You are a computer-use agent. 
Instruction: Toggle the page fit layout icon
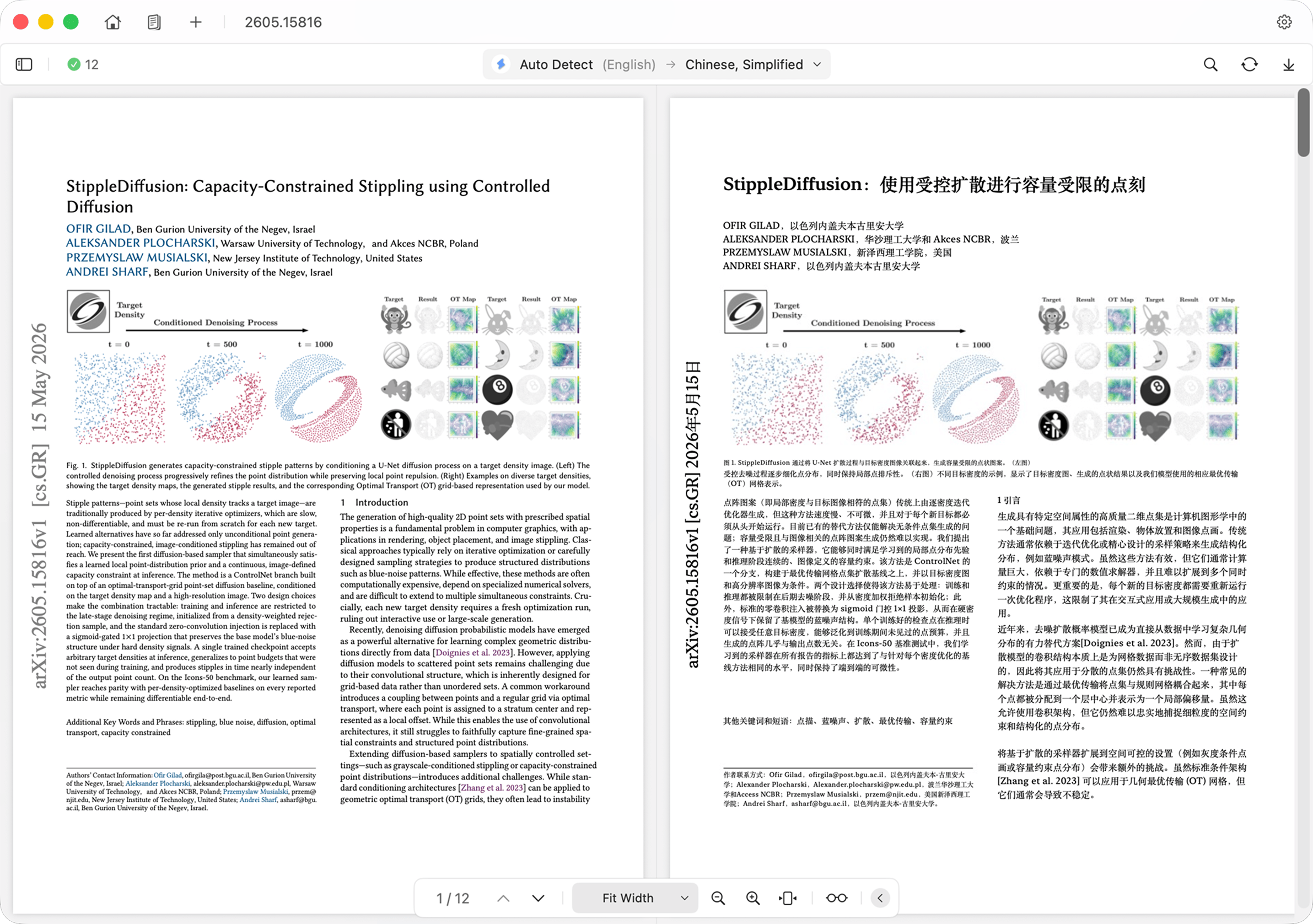click(788, 898)
